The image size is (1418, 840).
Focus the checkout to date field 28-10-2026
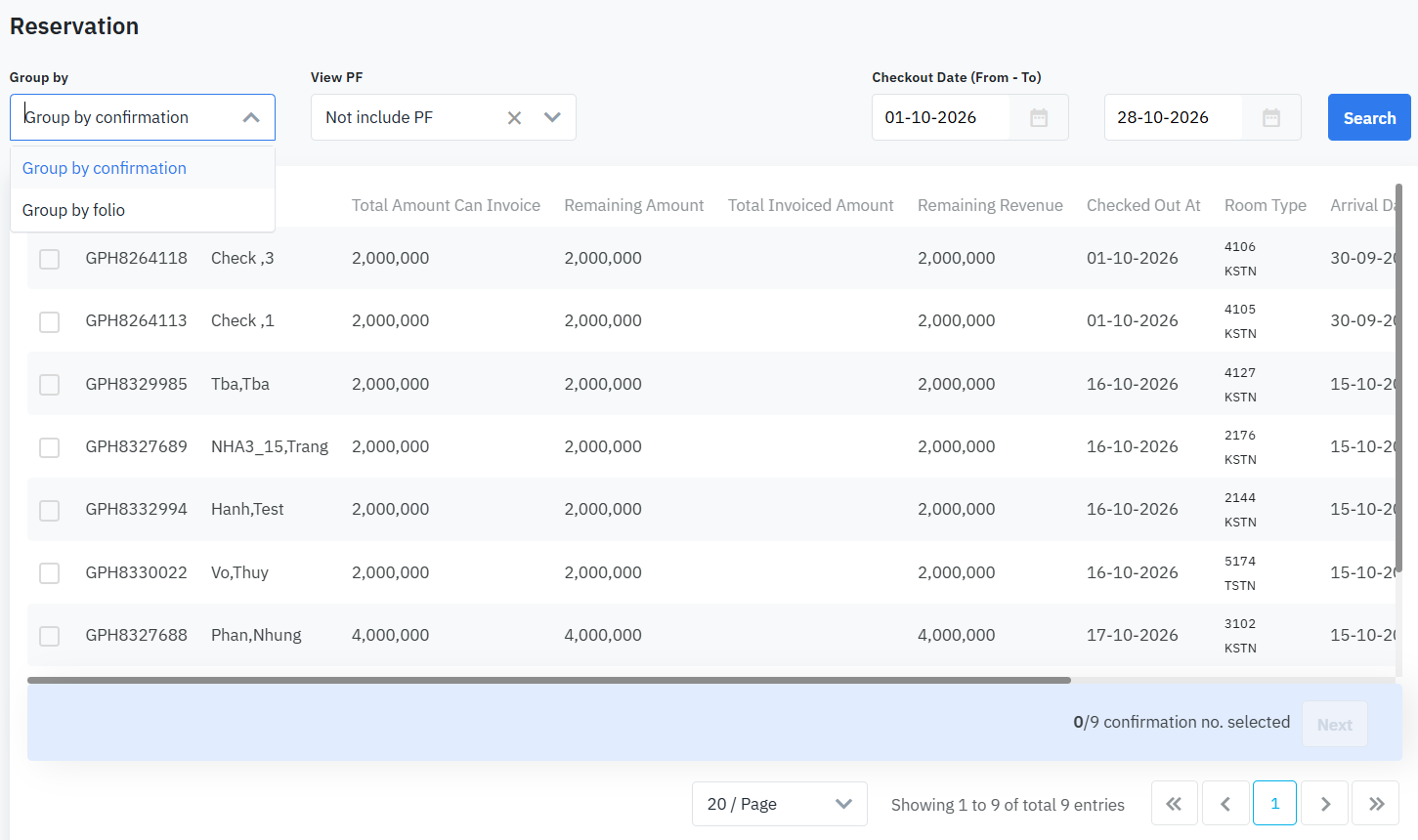pos(1174,117)
